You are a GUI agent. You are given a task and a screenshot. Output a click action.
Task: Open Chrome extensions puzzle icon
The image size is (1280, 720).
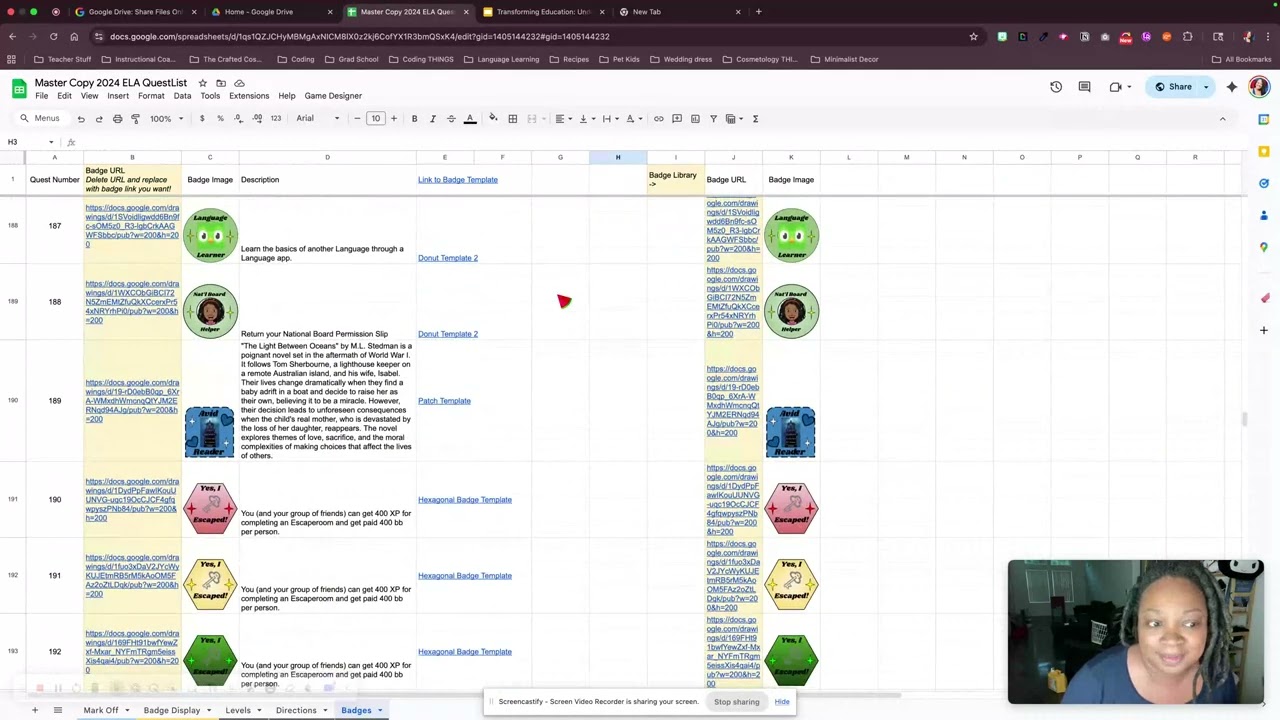pos(1188,37)
